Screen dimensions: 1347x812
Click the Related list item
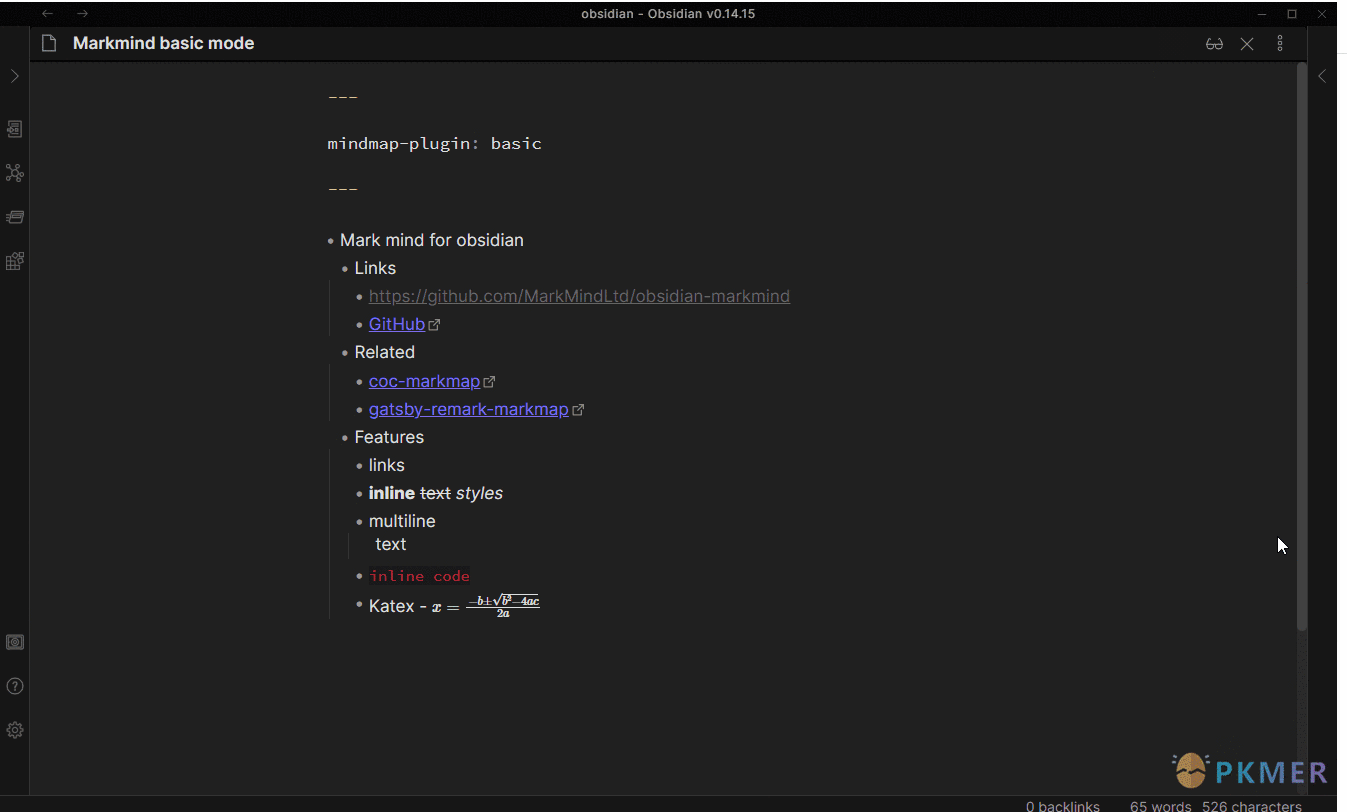(385, 352)
